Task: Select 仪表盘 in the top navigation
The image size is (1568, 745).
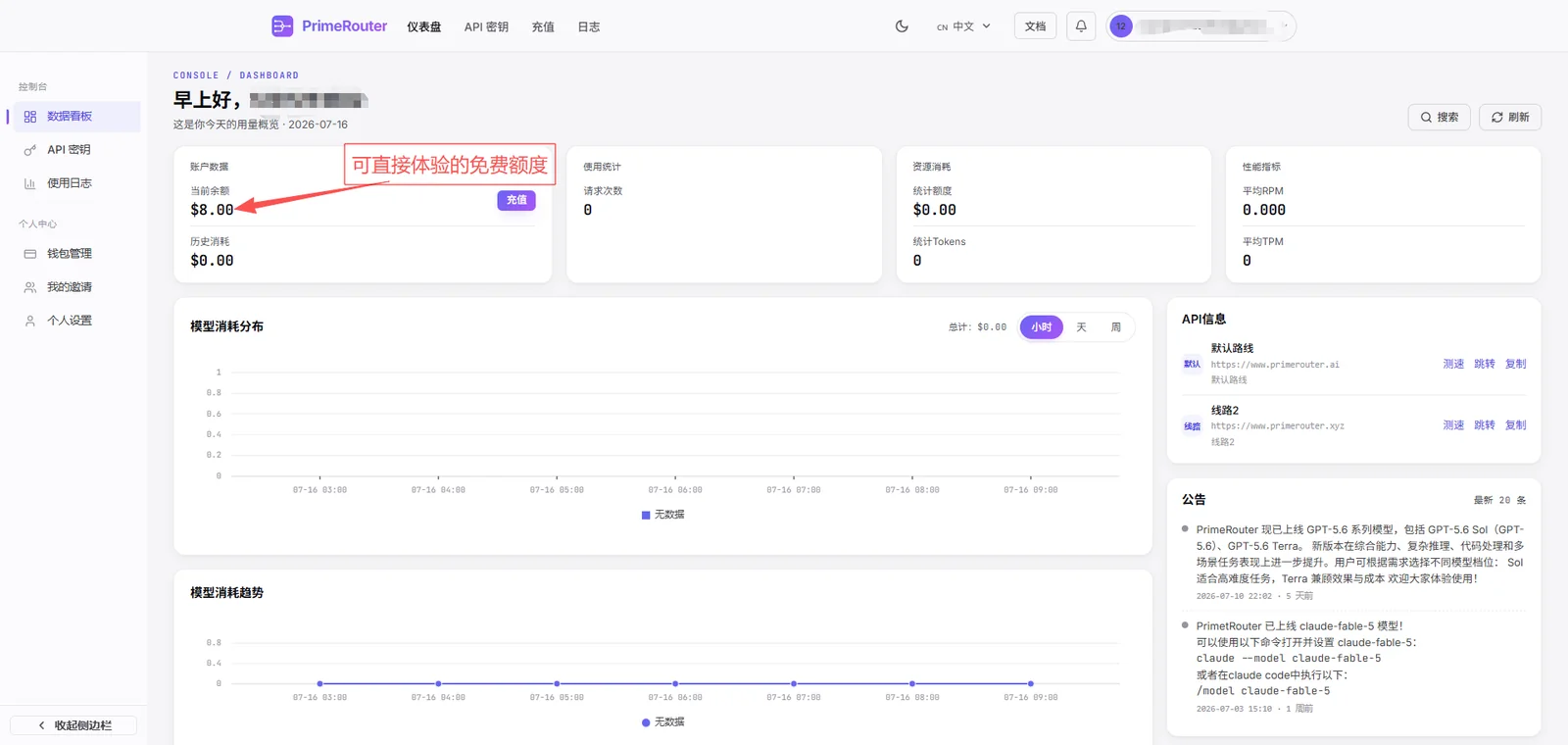Action: (424, 27)
